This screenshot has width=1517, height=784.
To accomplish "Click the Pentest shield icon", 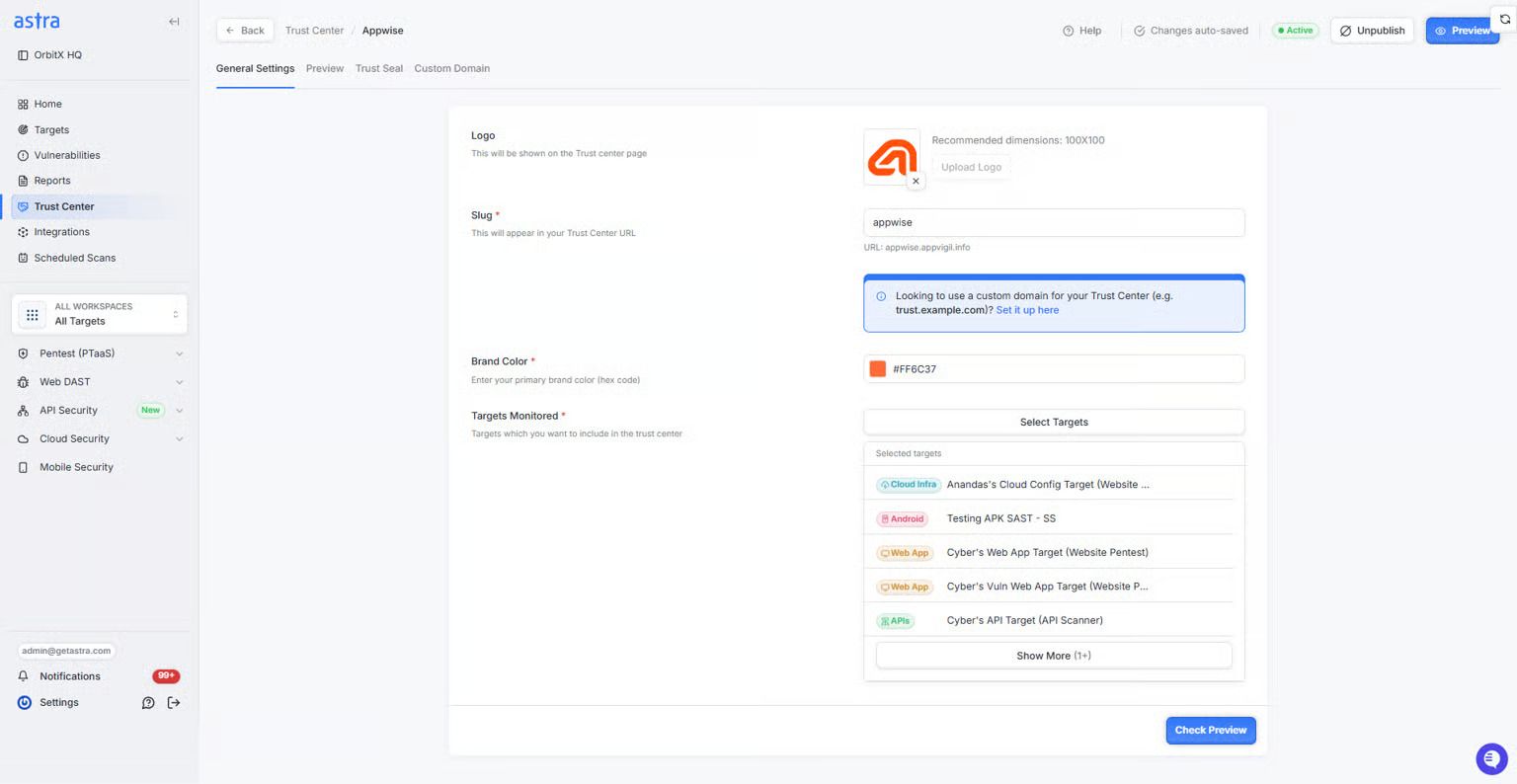I will (23, 353).
